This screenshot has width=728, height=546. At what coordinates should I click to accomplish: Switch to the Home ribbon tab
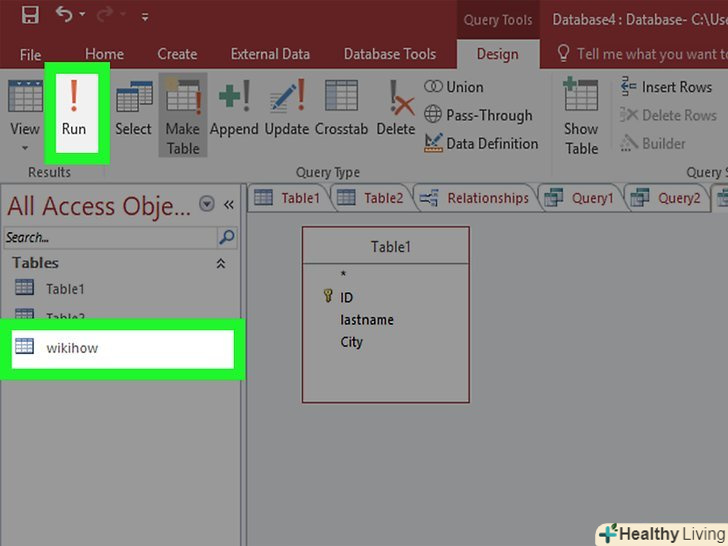(104, 54)
